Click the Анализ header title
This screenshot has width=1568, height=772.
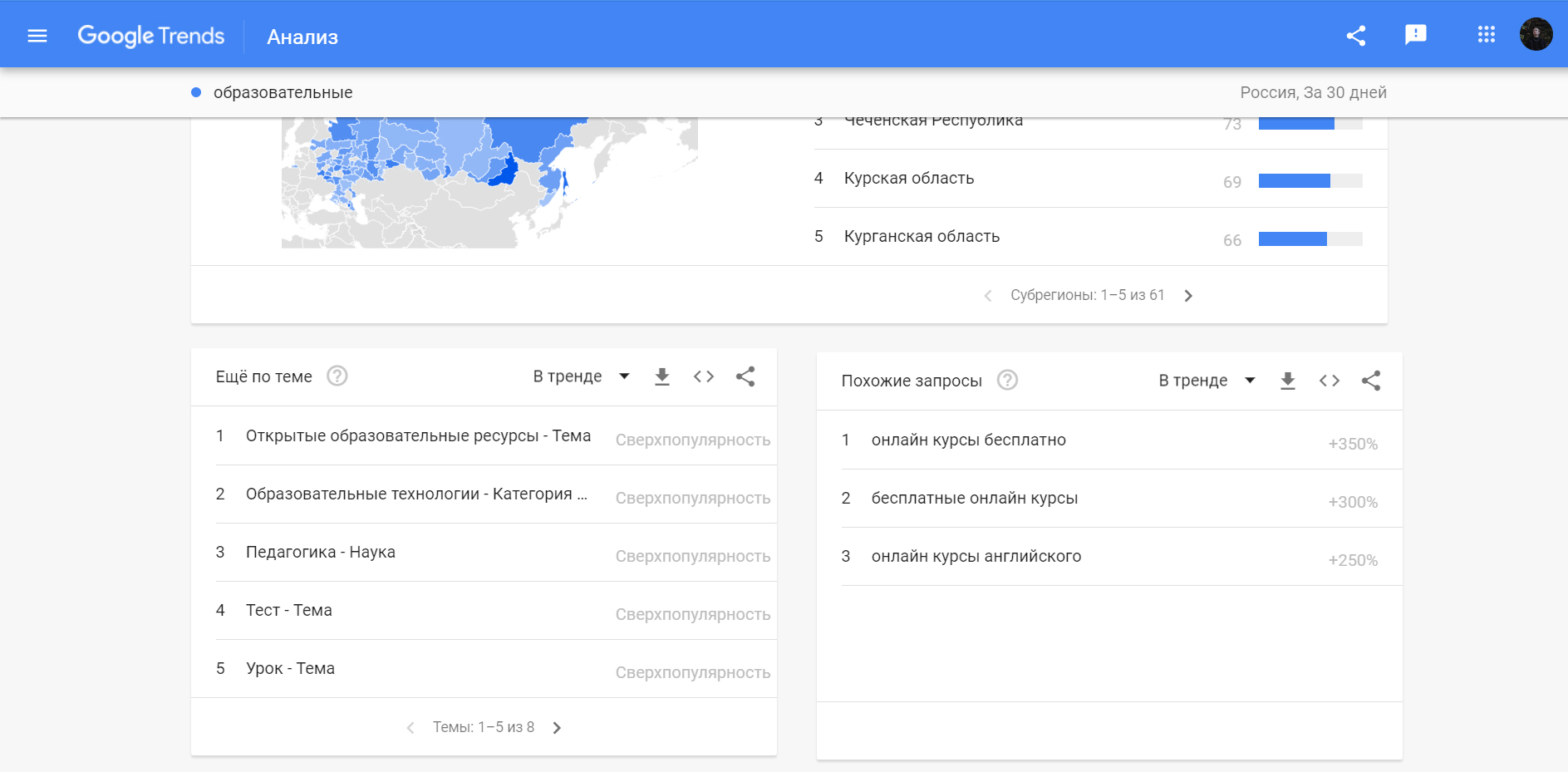302,37
